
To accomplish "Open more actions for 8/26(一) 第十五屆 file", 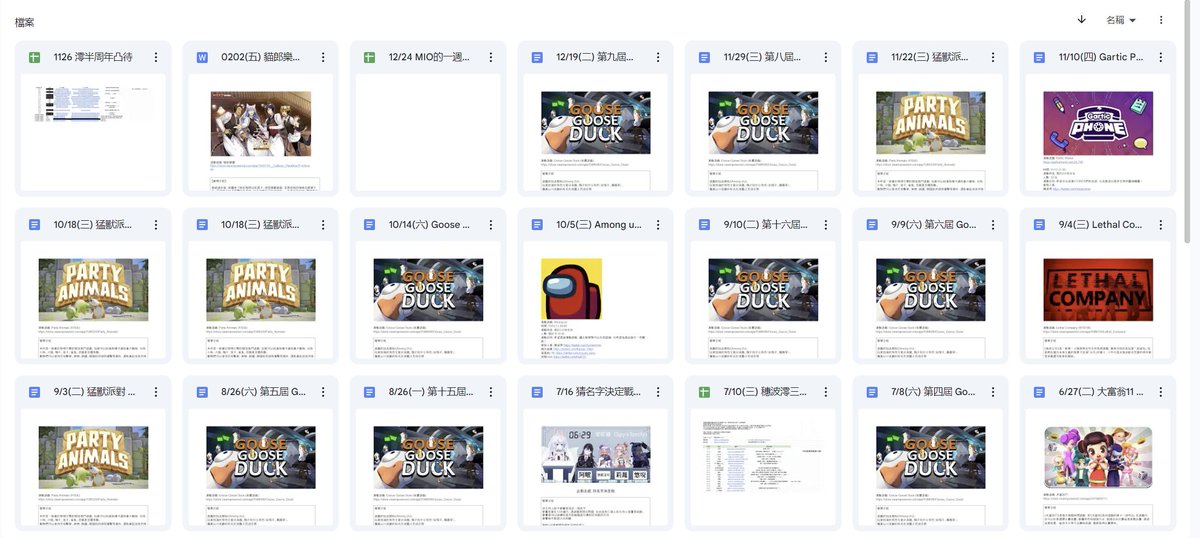I will coord(491,392).
